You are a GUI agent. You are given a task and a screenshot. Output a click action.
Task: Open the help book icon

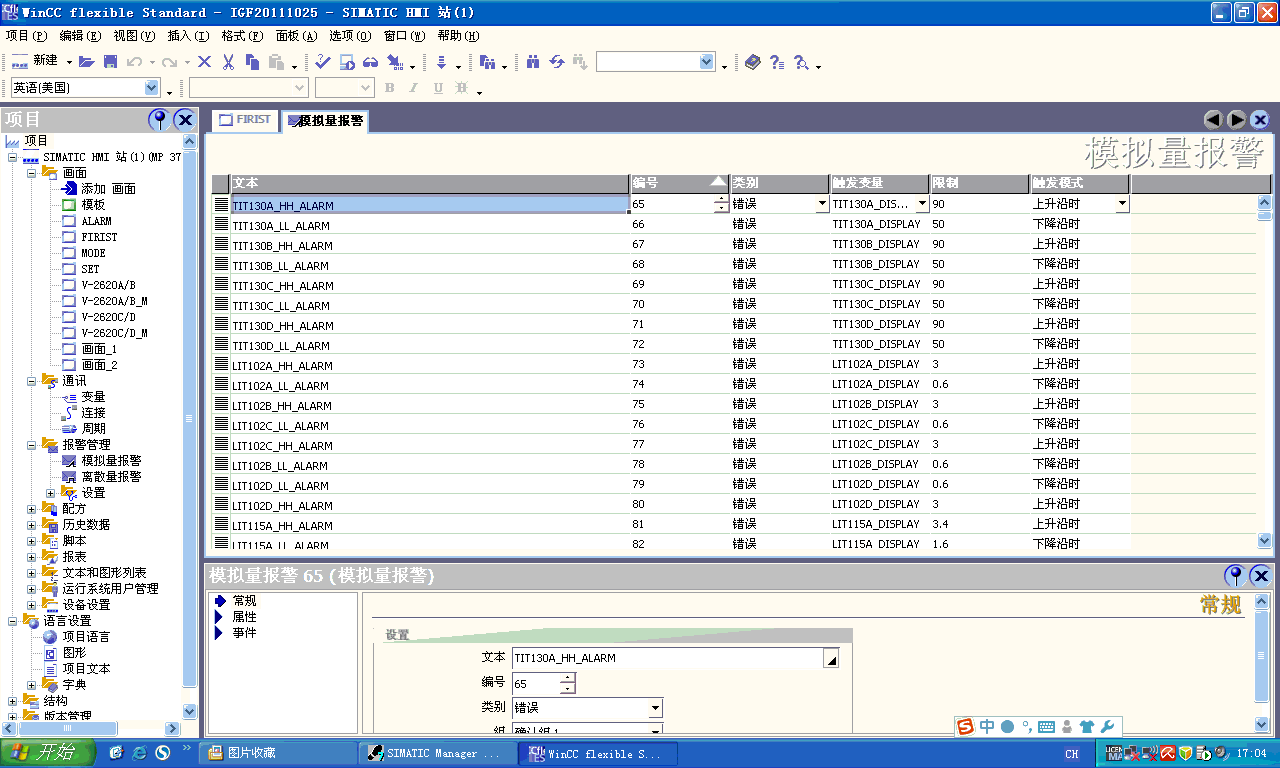753,62
